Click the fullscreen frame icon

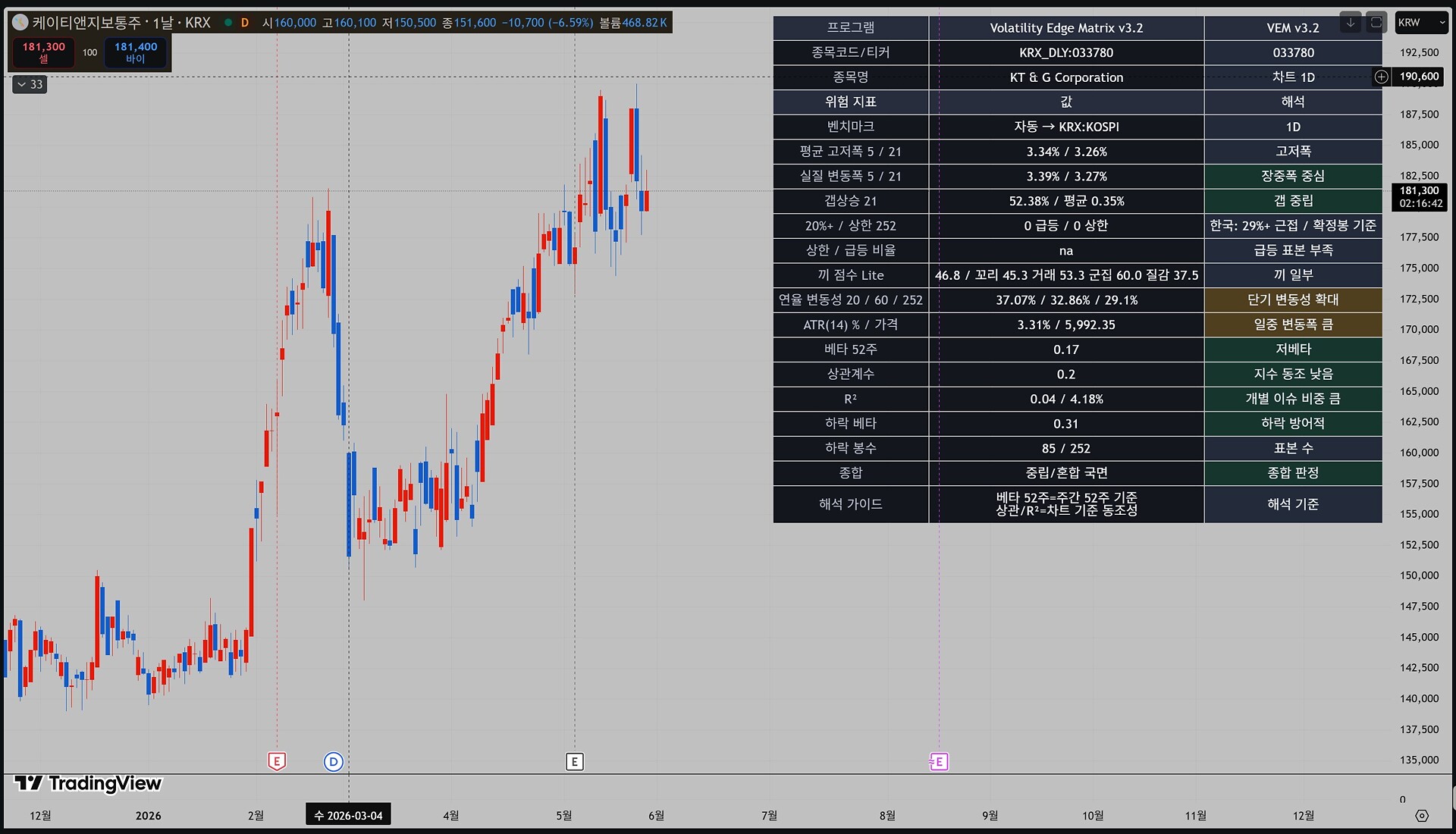1376,23
